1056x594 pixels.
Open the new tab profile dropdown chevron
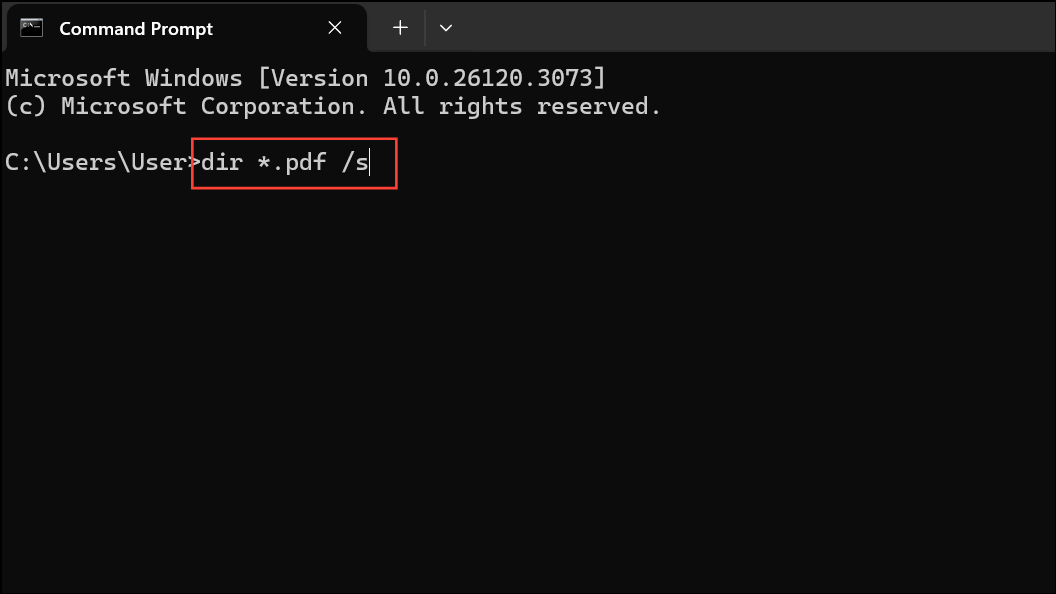(446, 28)
